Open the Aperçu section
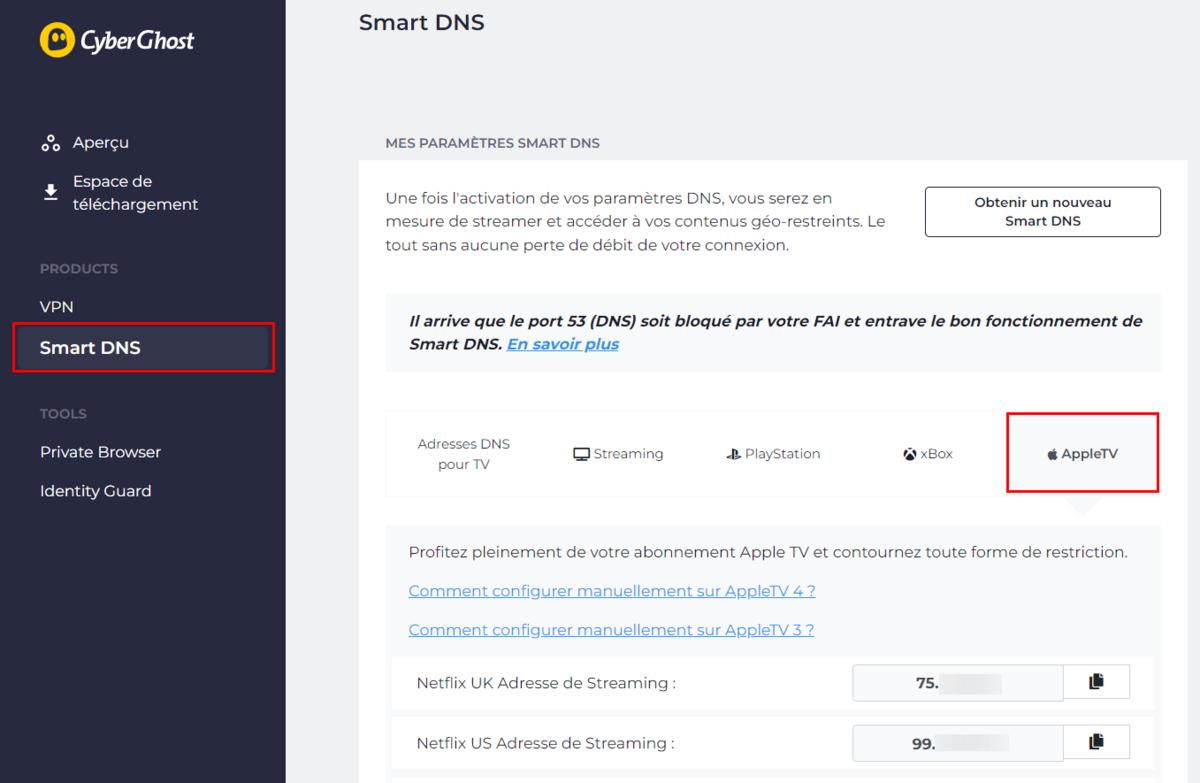This screenshot has height=783, width=1200. pos(100,143)
